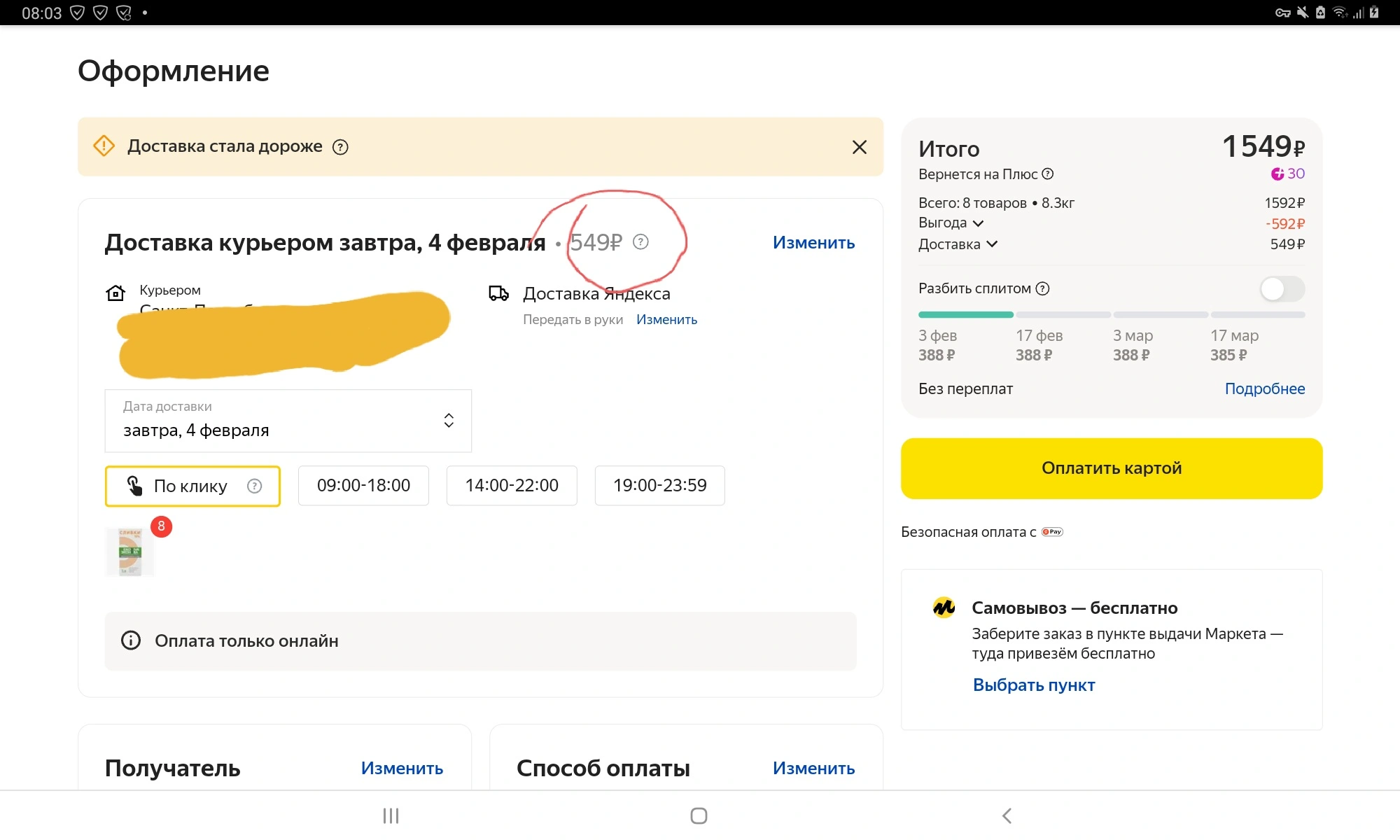Click 'Изменить' next to 'Передать в руки'

tap(666, 320)
